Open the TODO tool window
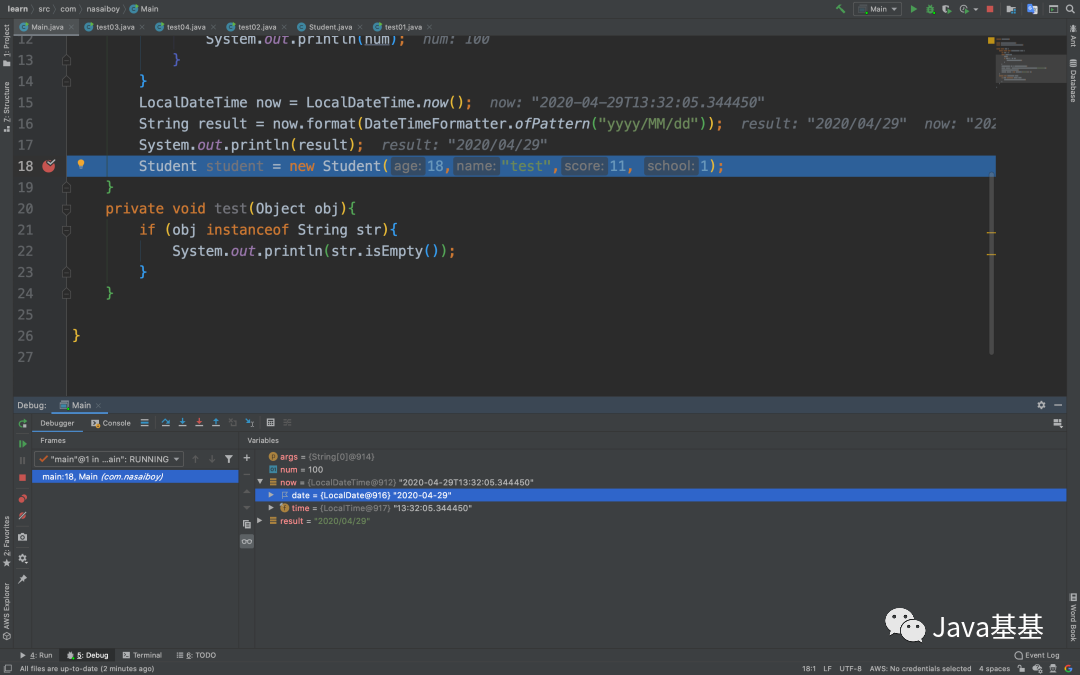The width and height of the screenshot is (1080, 675). [x=196, y=655]
